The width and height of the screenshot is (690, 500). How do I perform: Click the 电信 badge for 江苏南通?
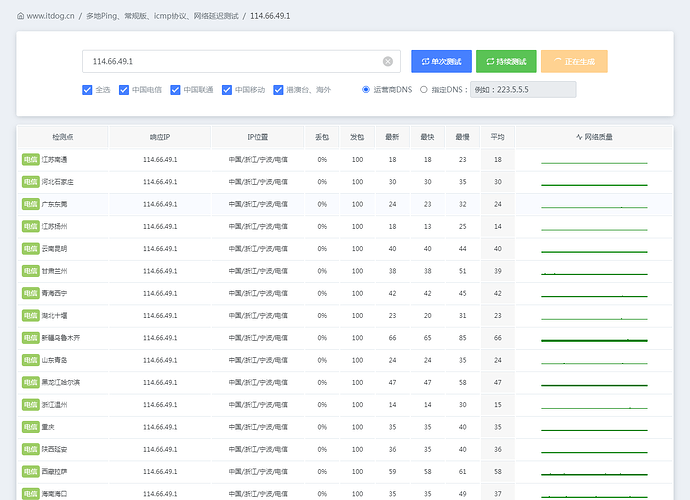click(x=30, y=160)
